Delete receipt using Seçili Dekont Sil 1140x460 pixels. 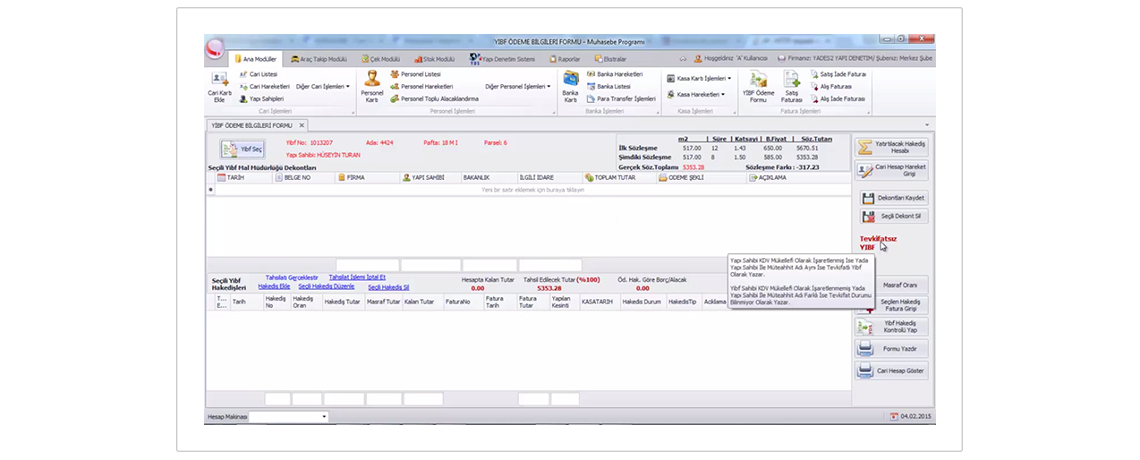click(x=892, y=215)
